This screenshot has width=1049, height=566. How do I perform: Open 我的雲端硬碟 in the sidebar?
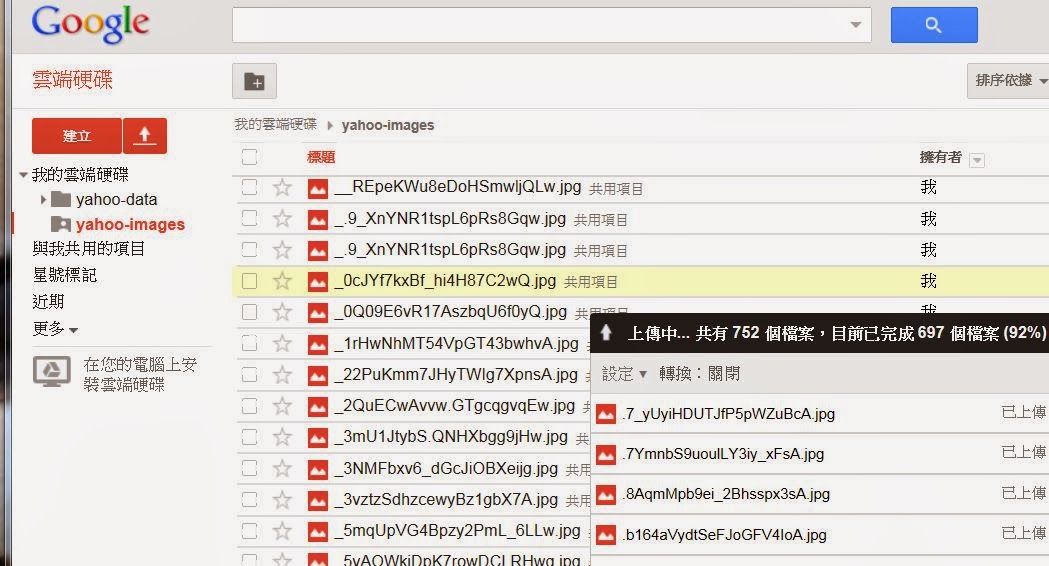[x=80, y=175]
